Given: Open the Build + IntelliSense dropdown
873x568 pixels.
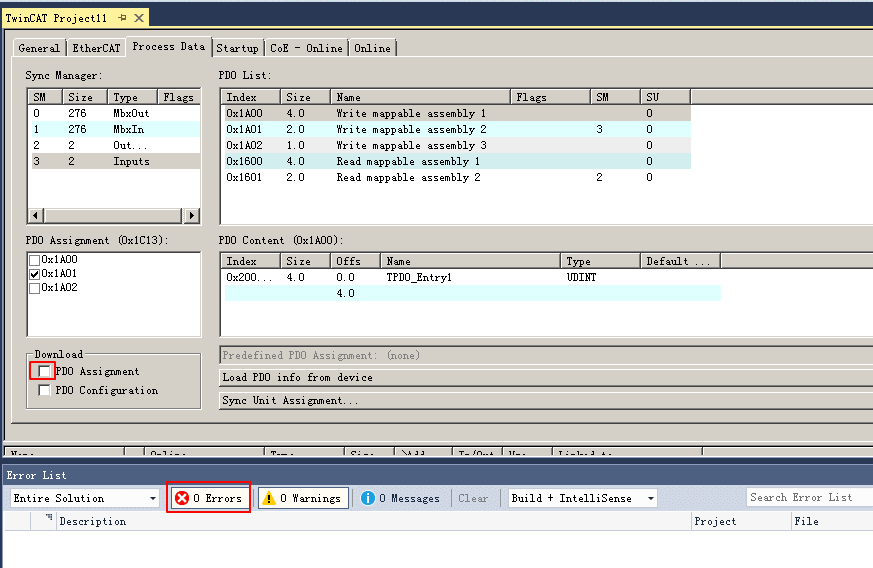Looking at the screenshot, I should click(x=650, y=498).
